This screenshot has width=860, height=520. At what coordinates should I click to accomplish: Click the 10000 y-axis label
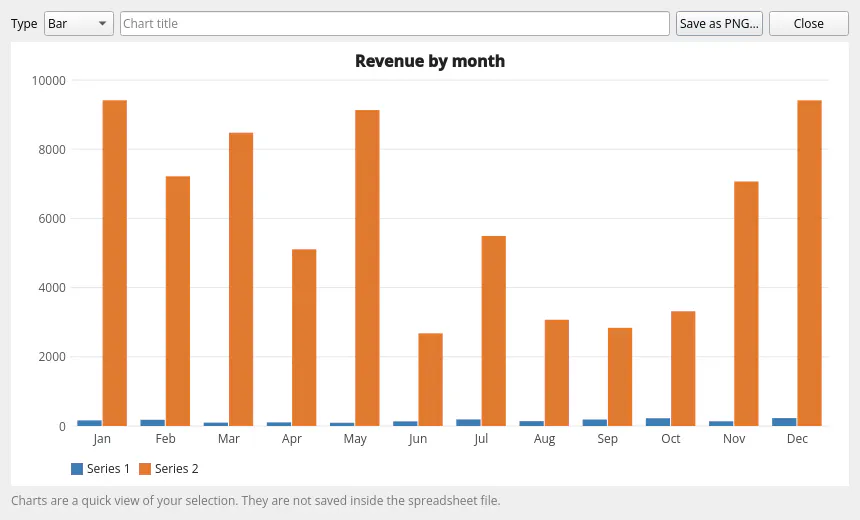[49, 81]
